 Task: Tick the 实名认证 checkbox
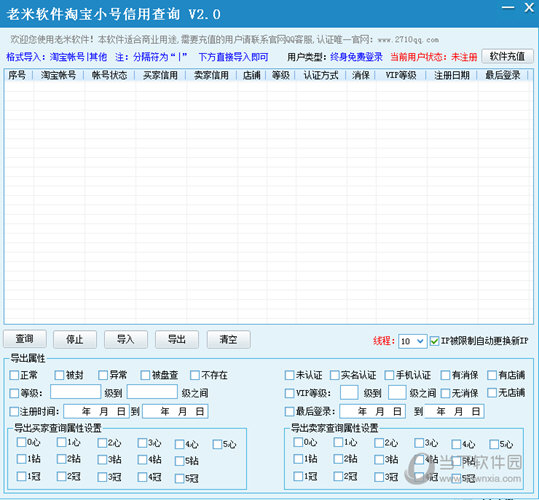(334, 375)
